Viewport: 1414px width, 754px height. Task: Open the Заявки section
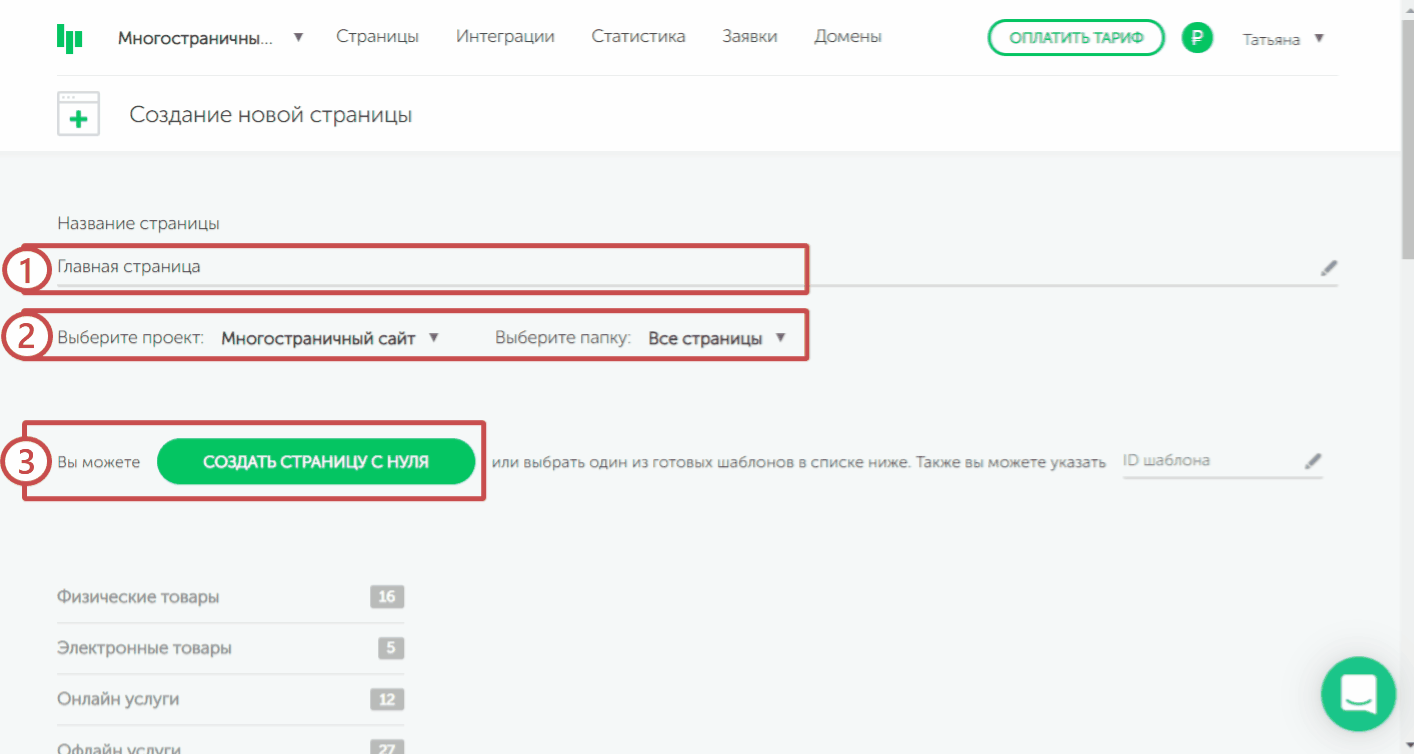click(x=749, y=37)
